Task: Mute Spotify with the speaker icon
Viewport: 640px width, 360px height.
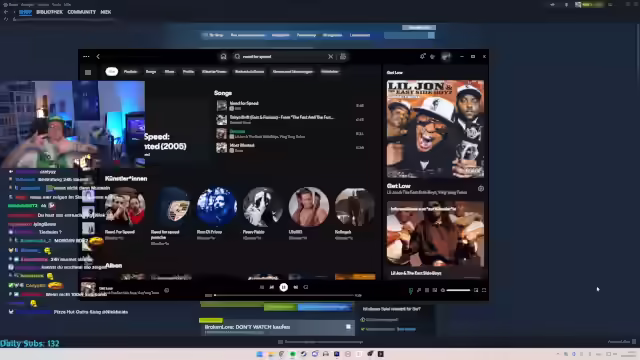Action: click(443, 290)
